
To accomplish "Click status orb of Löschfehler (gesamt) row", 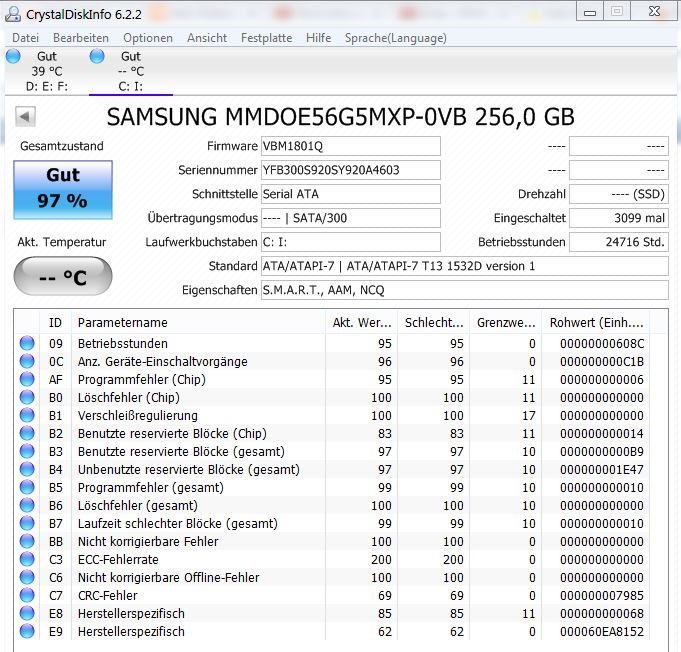I will [27, 506].
